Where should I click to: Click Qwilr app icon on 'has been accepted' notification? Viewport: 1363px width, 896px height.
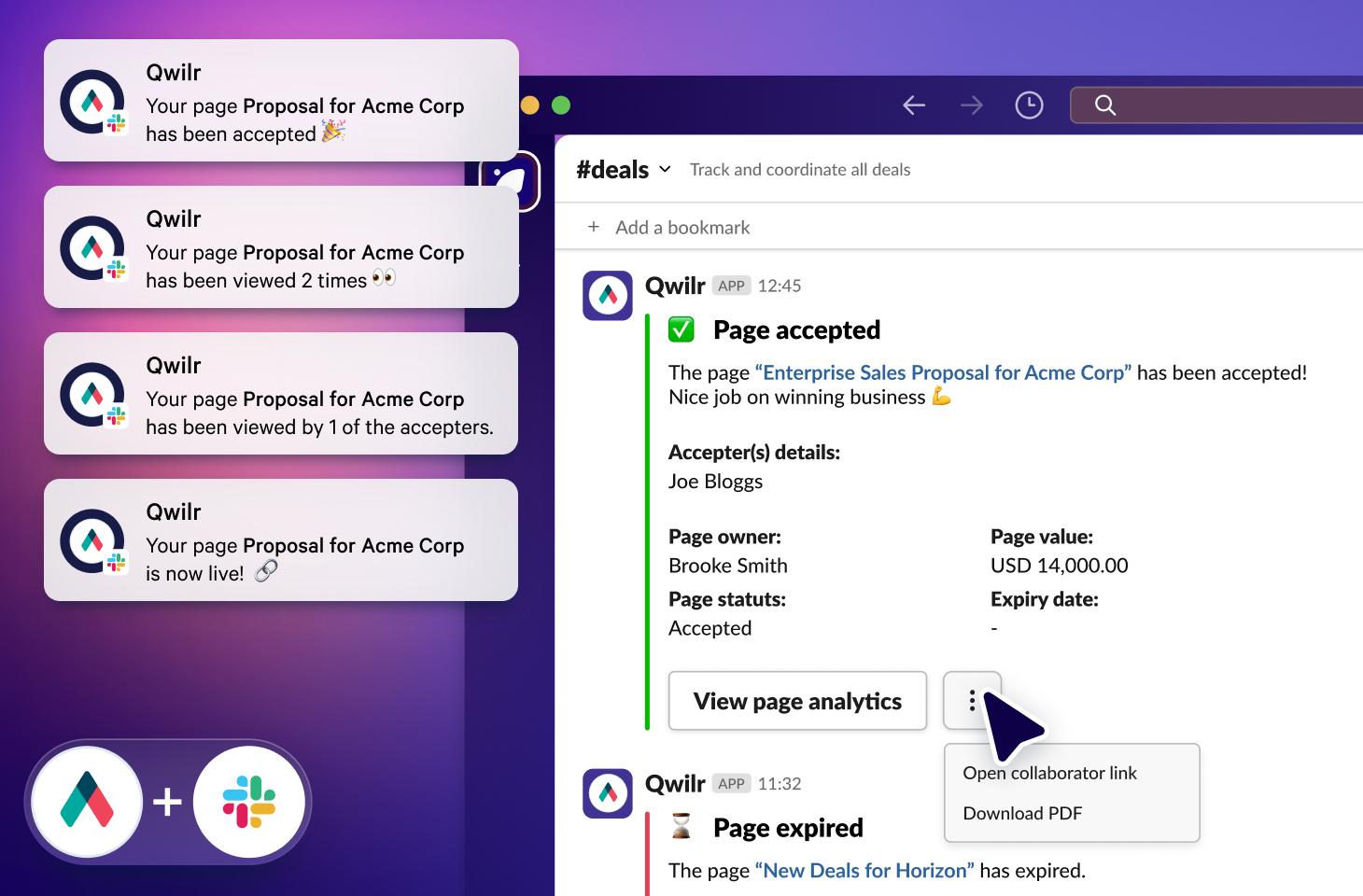(x=92, y=102)
